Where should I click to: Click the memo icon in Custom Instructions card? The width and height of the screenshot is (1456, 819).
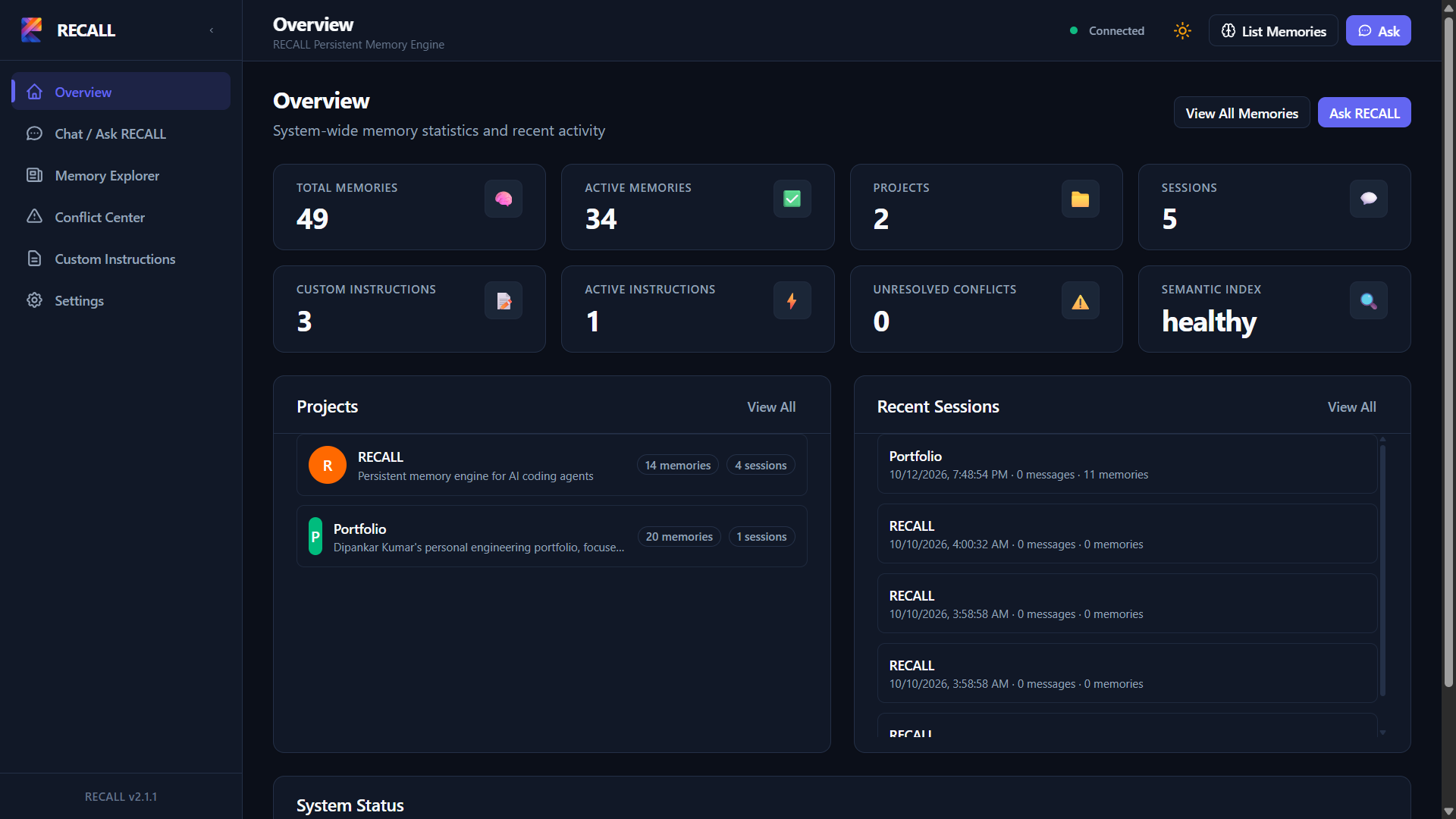(x=504, y=301)
